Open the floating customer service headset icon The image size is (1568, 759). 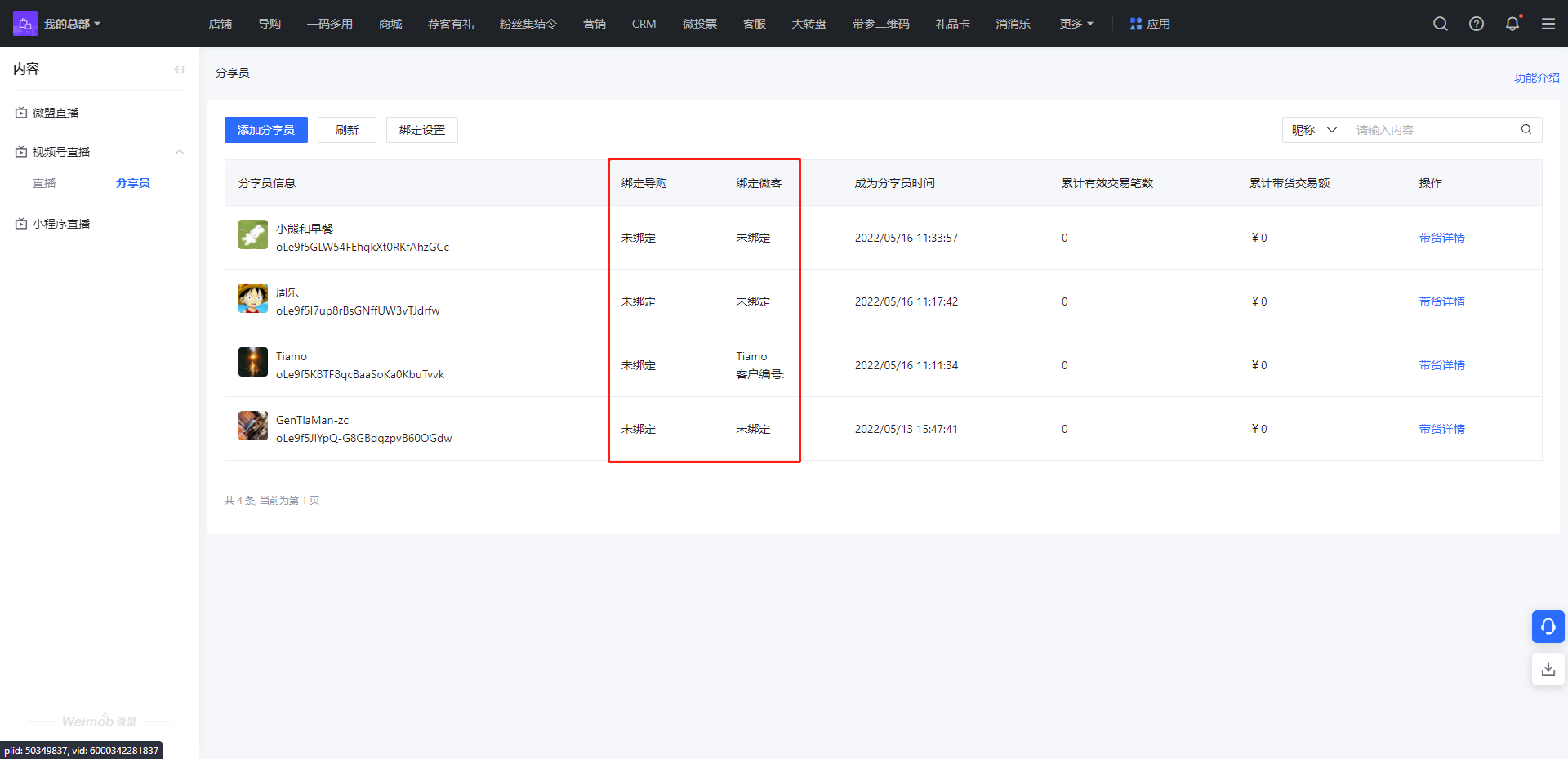point(1548,627)
